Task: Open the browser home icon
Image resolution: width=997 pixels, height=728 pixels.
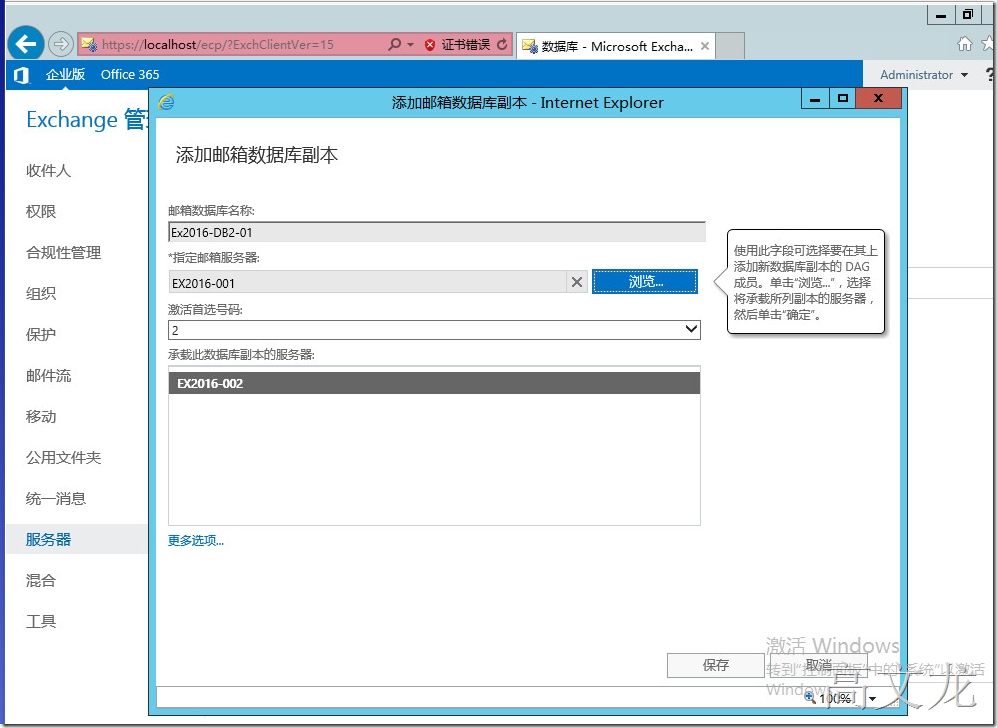Action: click(x=965, y=44)
